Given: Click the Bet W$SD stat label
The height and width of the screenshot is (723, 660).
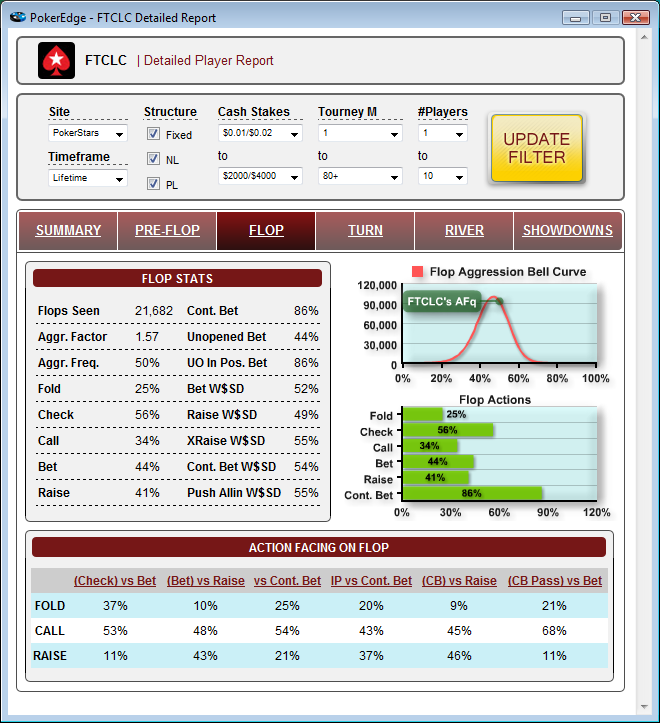Looking at the screenshot, I should click(x=215, y=389).
